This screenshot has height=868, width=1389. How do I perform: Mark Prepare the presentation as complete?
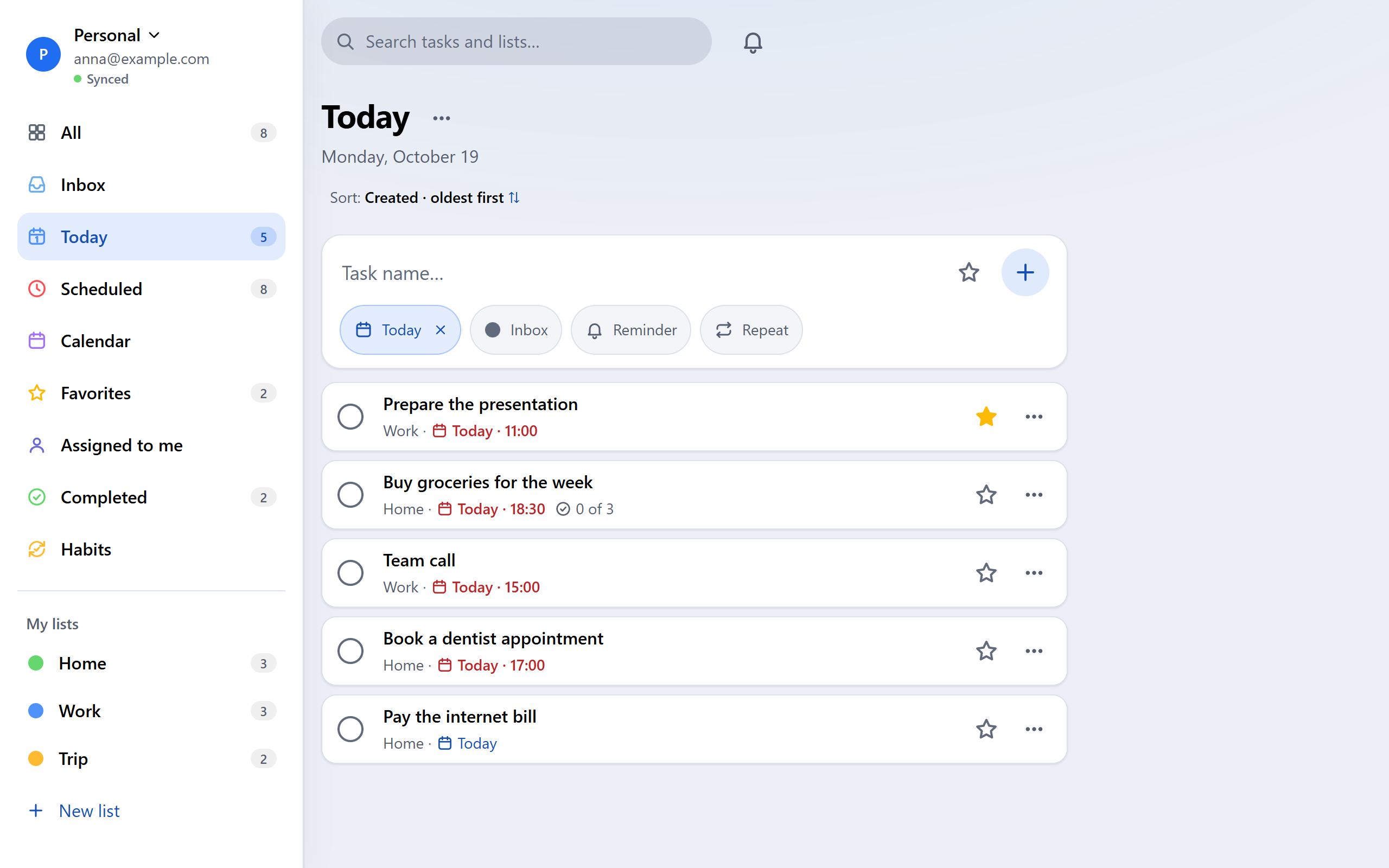coord(350,417)
